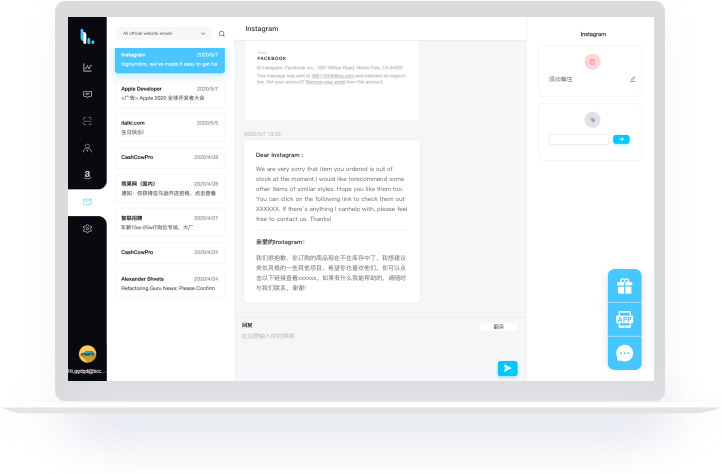Open the Apple Developer email

[x=170, y=94]
